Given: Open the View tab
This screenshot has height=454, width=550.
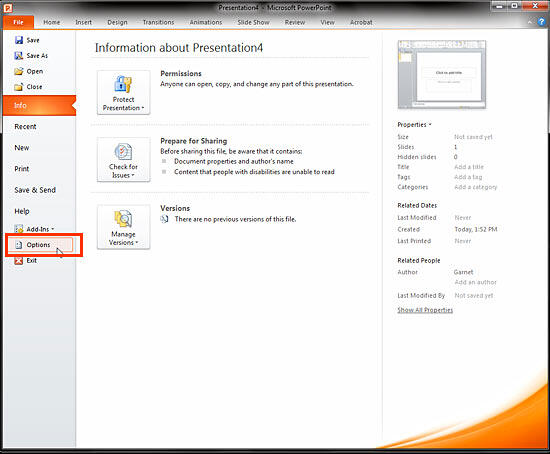Looking at the screenshot, I should click(x=327, y=22).
